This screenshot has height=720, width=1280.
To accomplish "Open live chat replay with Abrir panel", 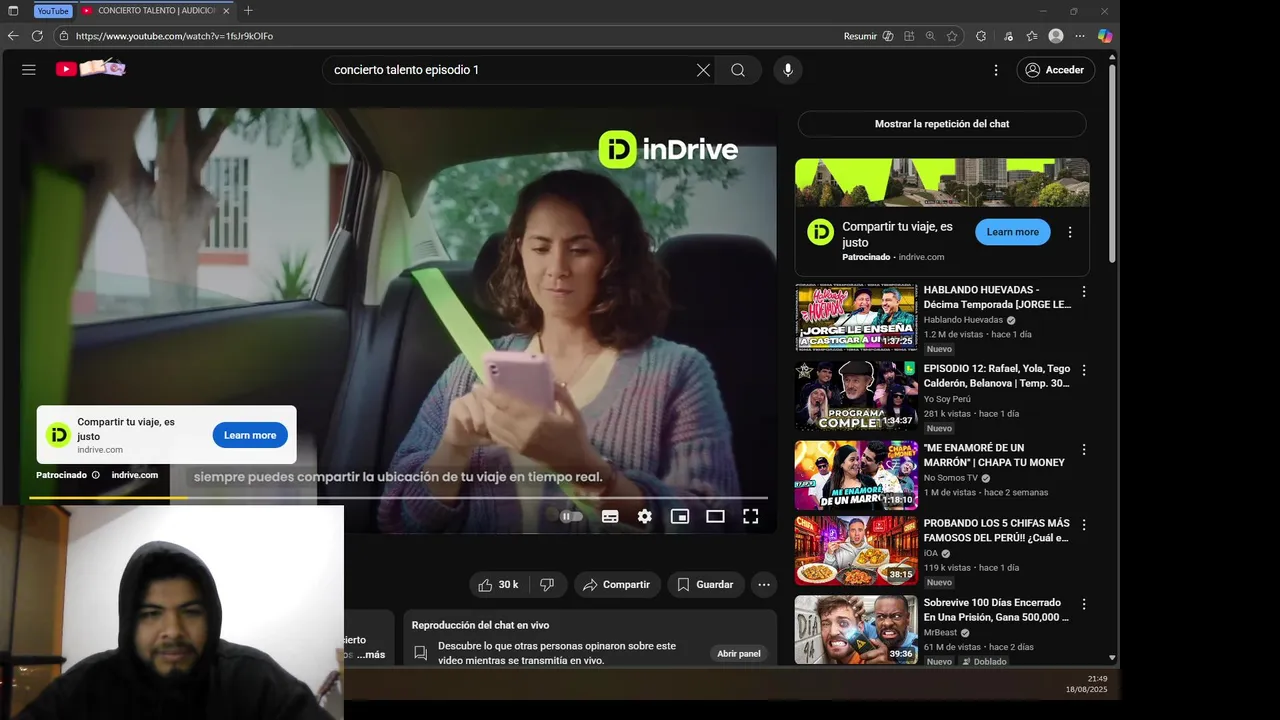I will (x=739, y=653).
